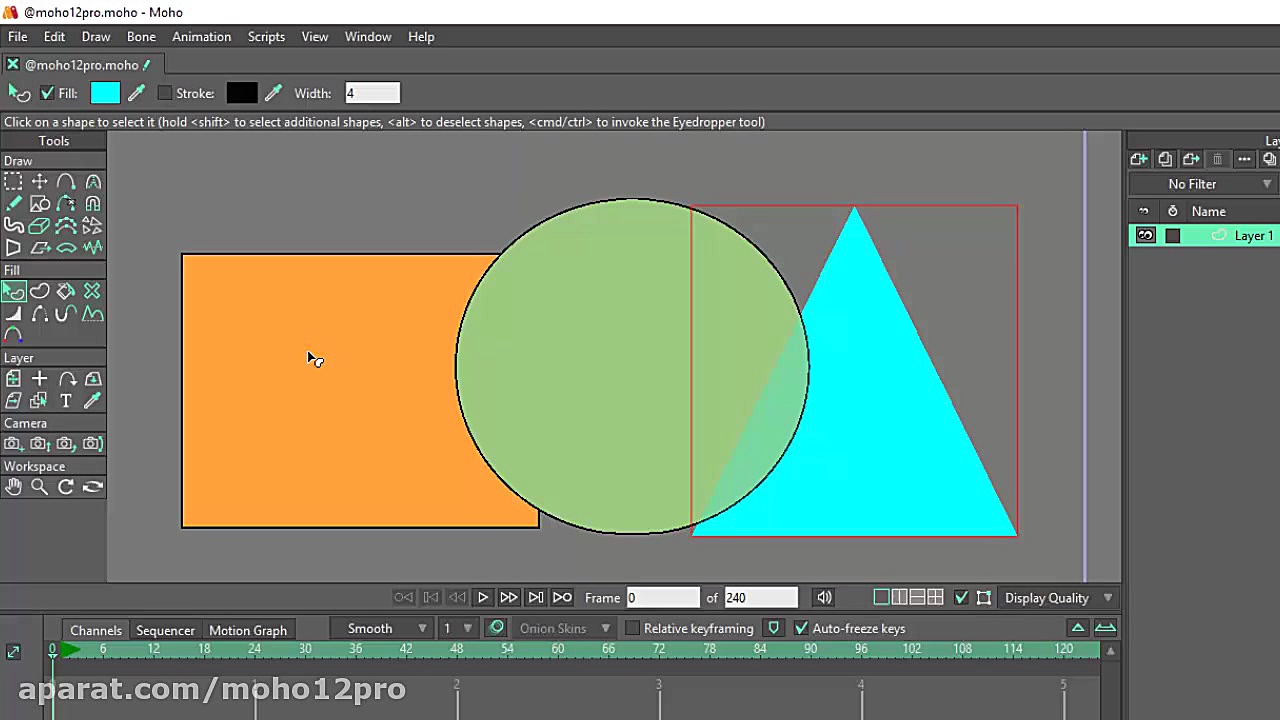Viewport: 1280px width, 720px height.
Task: Click the current Frame number field
Action: pos(662,598)
